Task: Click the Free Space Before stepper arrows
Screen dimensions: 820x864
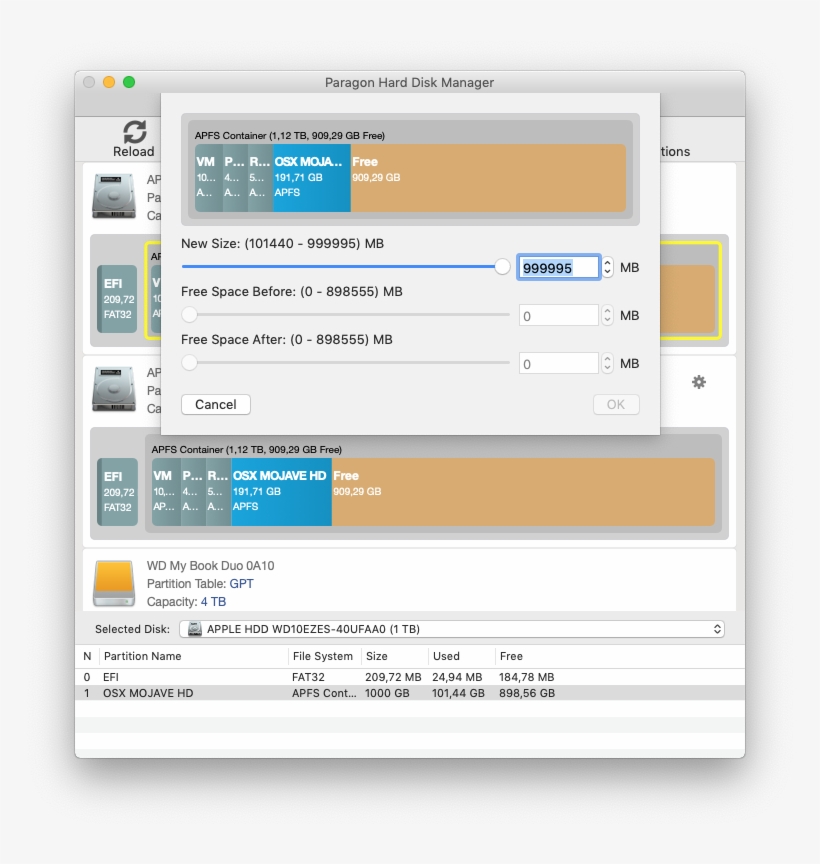Action: (607, 315)
